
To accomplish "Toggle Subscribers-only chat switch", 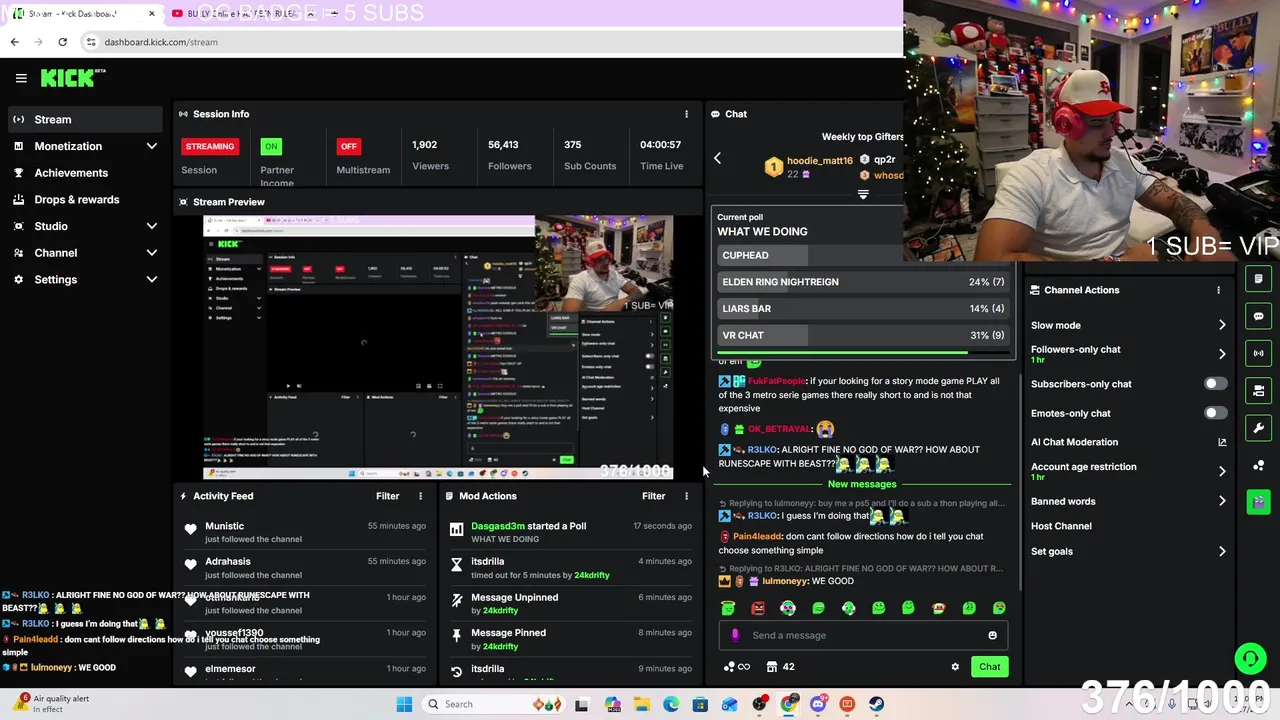I will [x=1214, y=384].
